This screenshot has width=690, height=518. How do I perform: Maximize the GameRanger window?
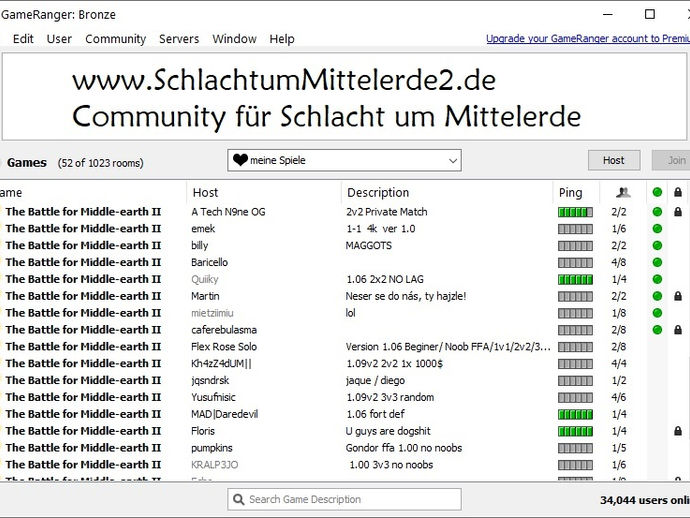(650, 14)
